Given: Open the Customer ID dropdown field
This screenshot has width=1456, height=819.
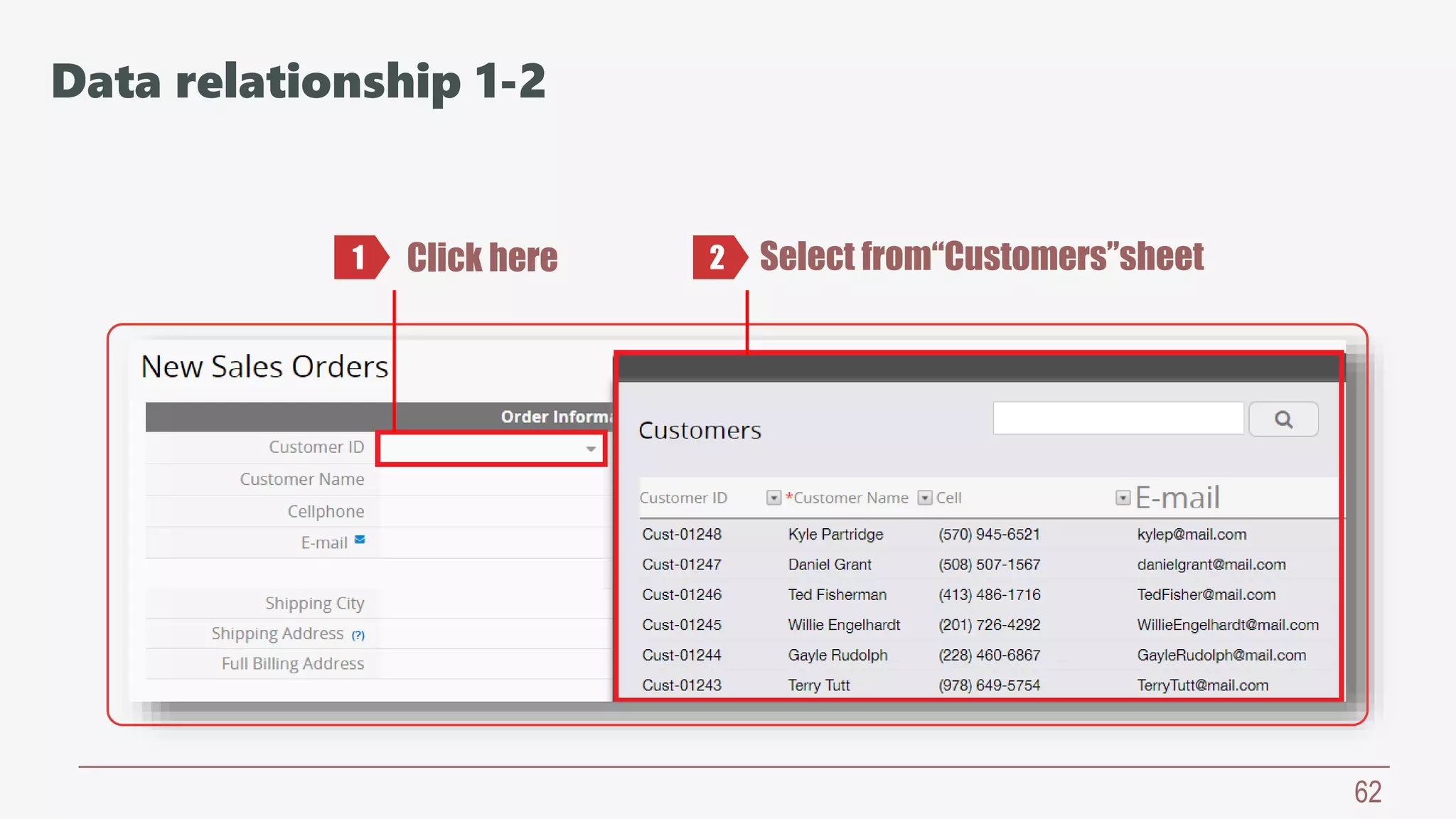Looking at the screenshot, I should coord(491,449).
